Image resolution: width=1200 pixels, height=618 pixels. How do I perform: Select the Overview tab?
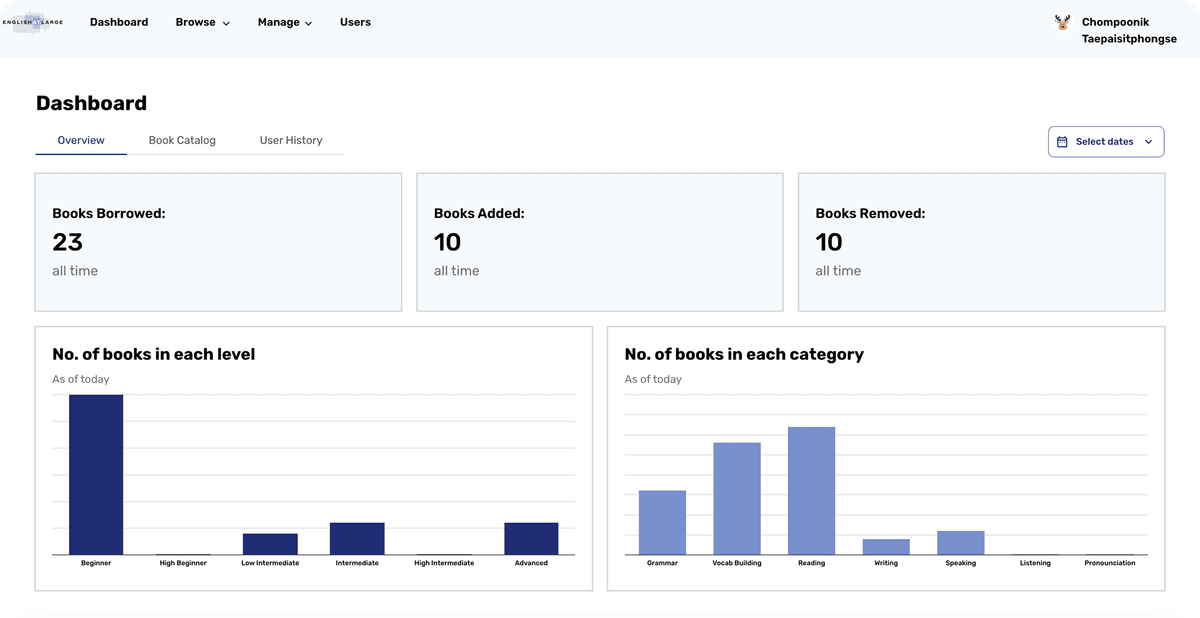[x=81, y=140]
